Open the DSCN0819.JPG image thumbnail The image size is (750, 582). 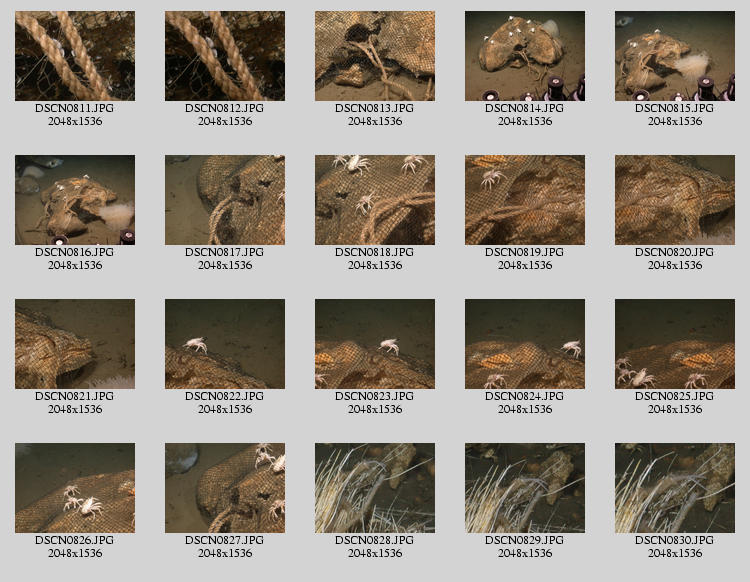point(525,200)
